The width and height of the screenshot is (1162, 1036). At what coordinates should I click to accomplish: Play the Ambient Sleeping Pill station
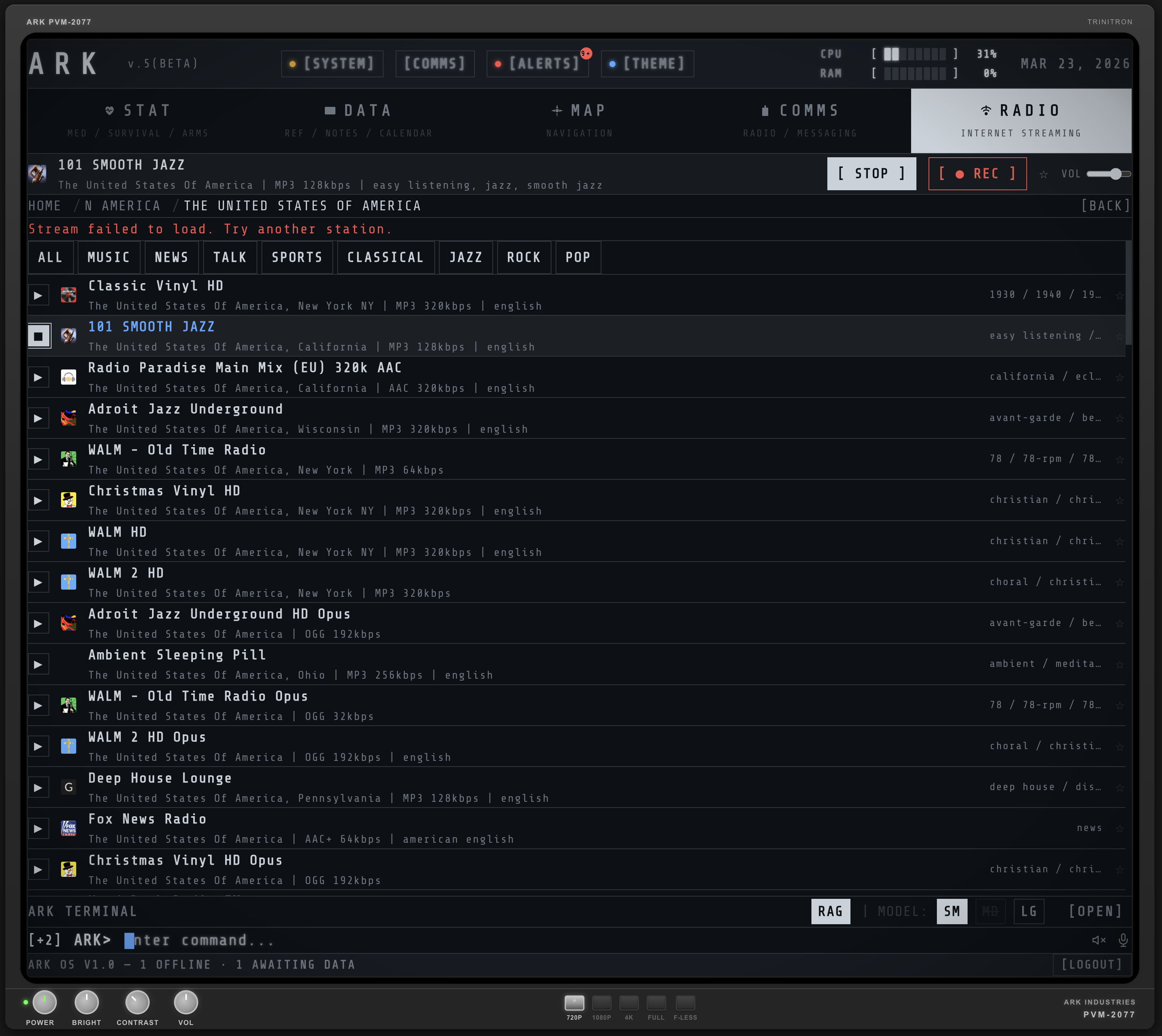(x=38, y=664)
